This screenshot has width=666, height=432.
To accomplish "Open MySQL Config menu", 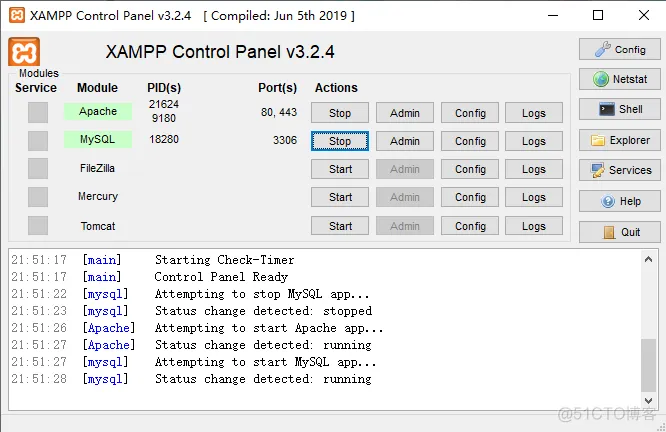I will pyautogui.click(x=470, y=141).
